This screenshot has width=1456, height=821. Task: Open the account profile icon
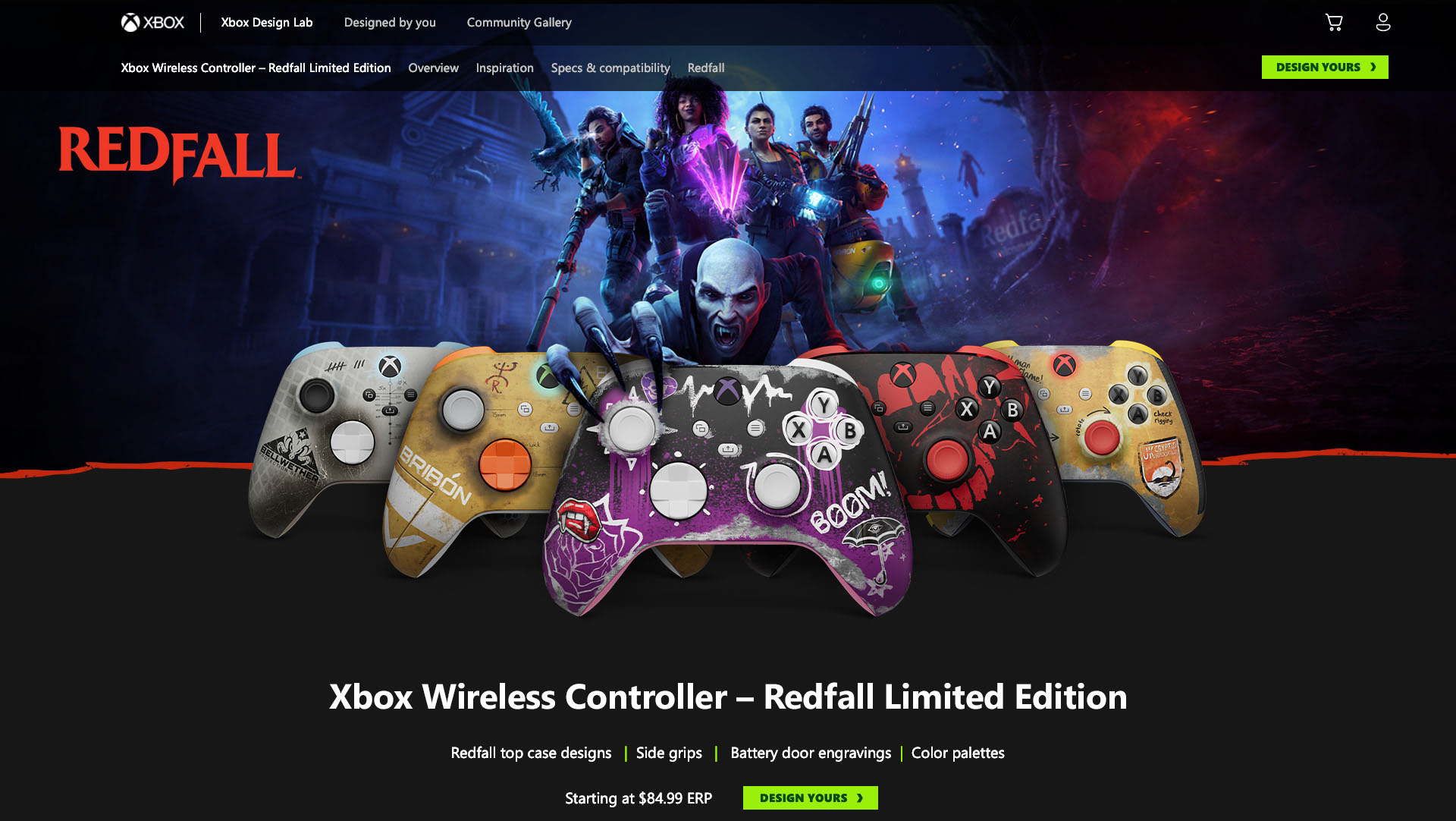[1383, 22]
